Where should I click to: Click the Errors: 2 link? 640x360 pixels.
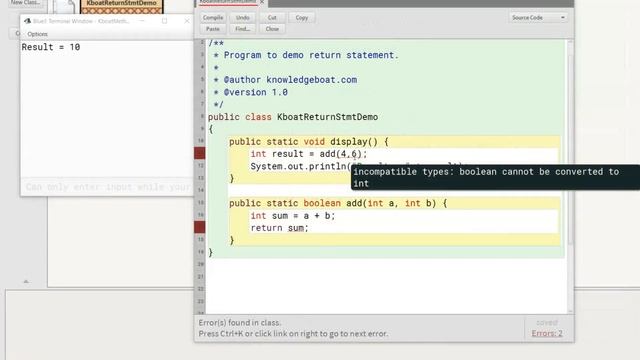(547, 333)
